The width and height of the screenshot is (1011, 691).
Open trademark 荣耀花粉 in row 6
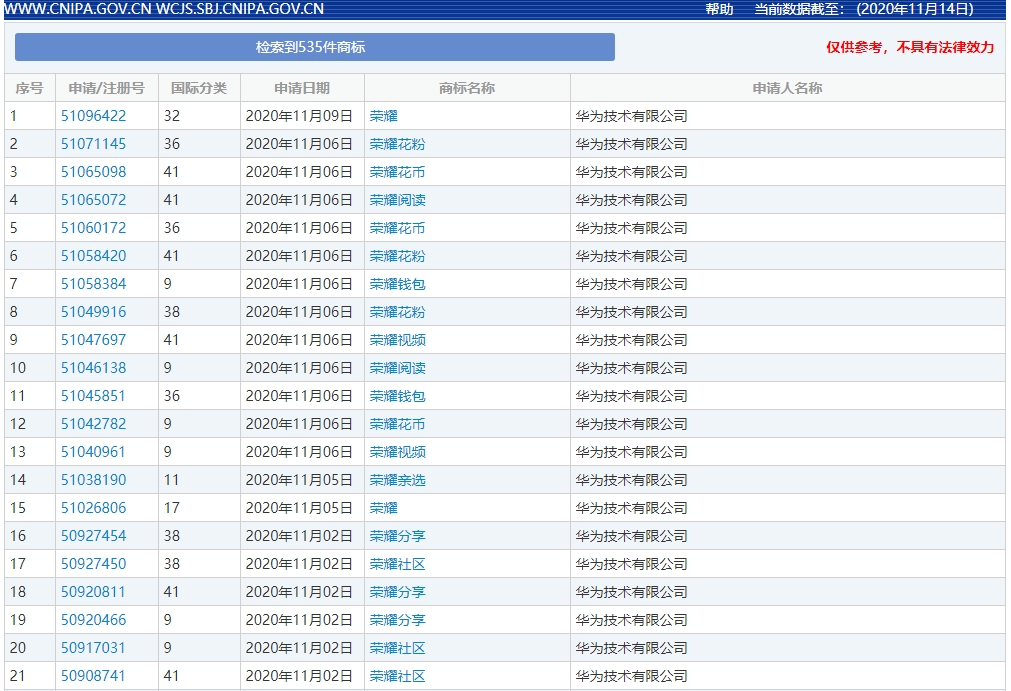(397, 256)
